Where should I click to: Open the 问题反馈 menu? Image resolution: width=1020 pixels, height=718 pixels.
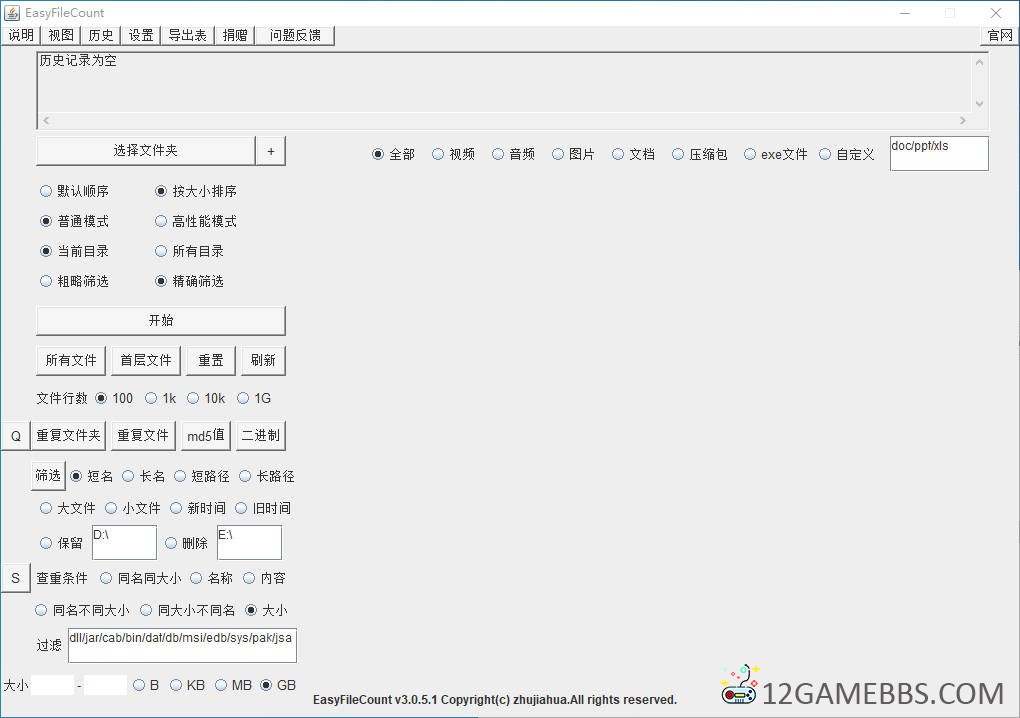[295, 35]
